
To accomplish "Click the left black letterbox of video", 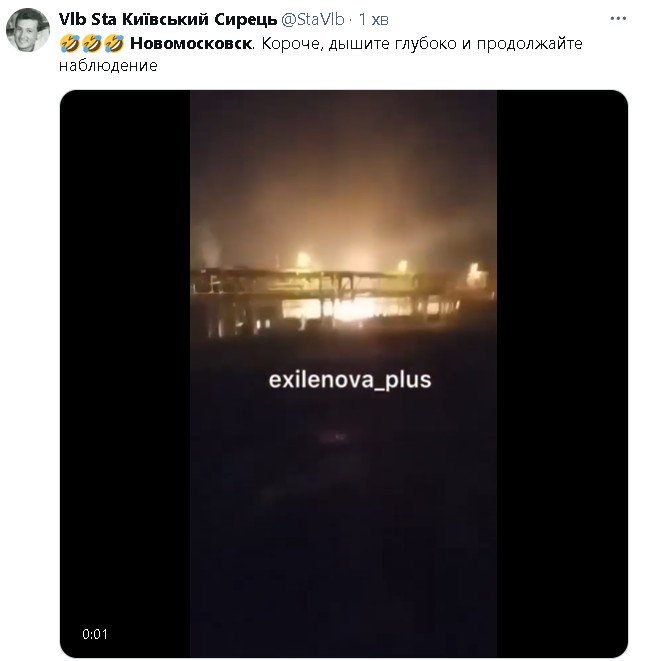I will (x=125, y=373).
